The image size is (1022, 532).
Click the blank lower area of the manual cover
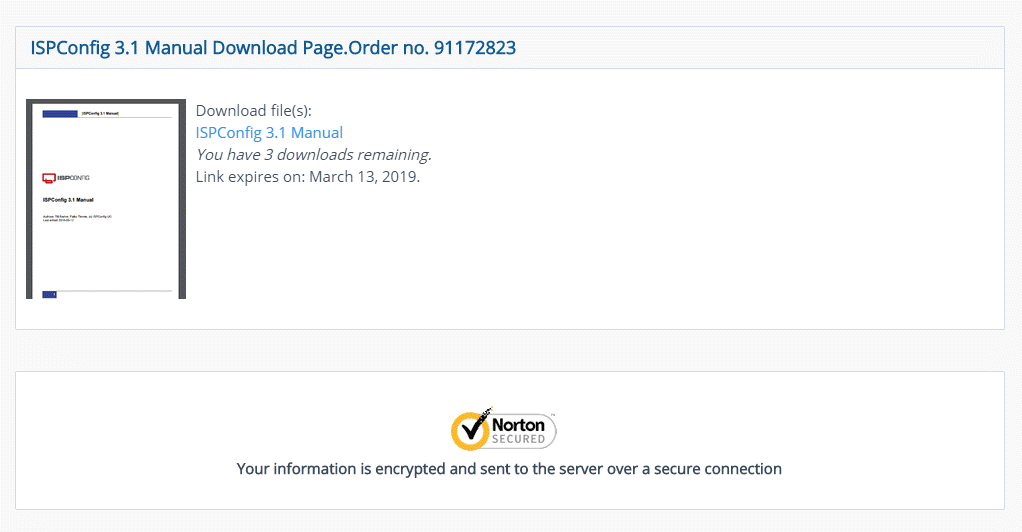click(105, 255)
